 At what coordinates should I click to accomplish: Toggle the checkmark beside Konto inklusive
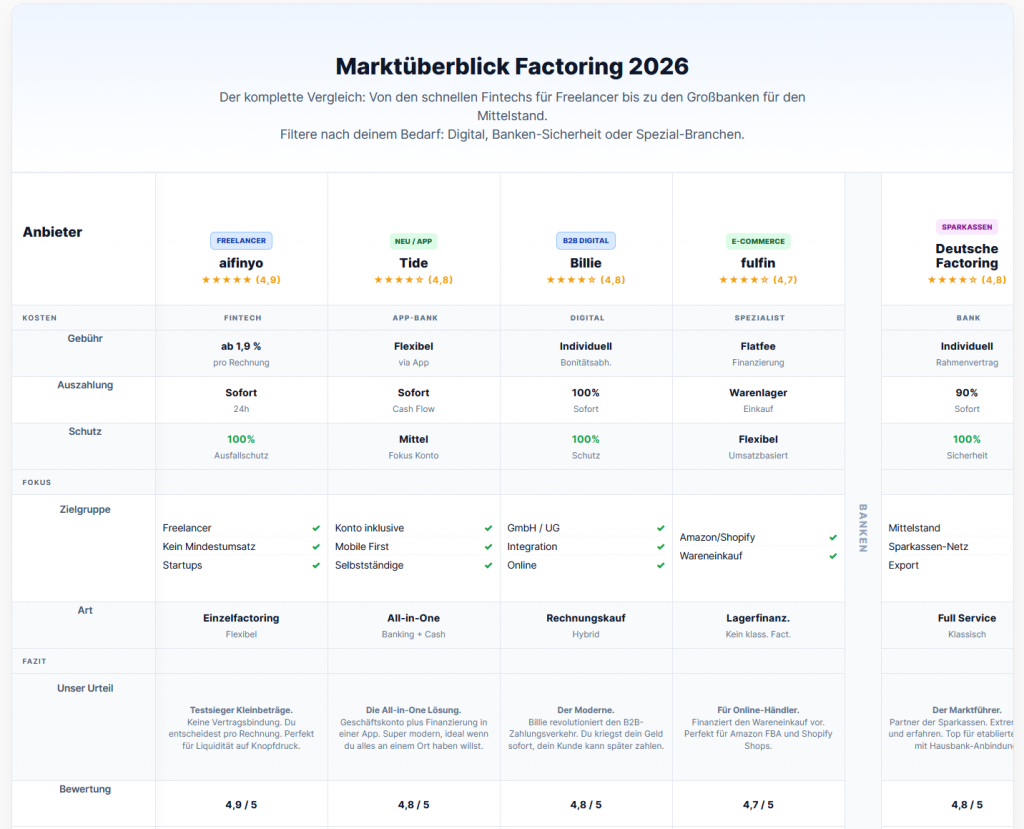pyautogui.click(x=488, y=527)
